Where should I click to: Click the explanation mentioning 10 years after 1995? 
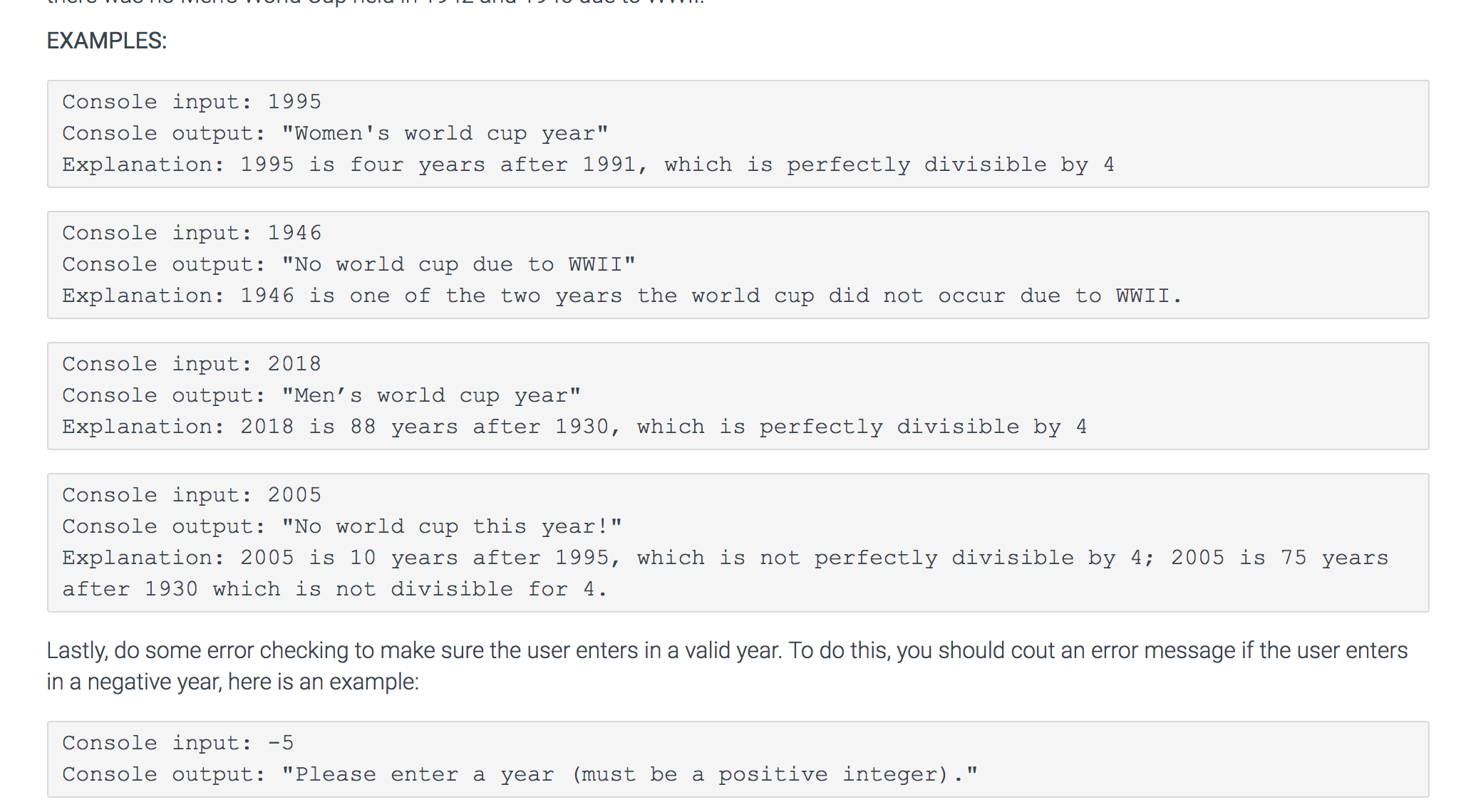[726, 558]
